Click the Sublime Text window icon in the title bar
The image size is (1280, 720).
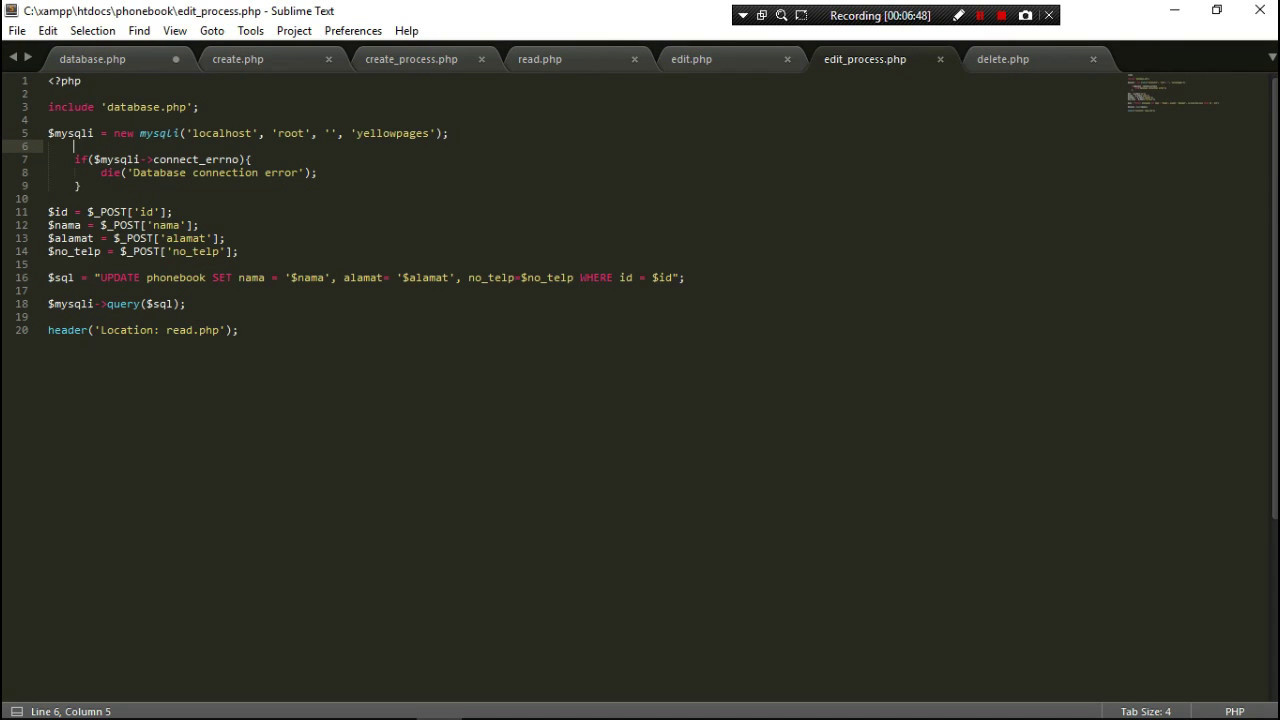click(12, 10)
